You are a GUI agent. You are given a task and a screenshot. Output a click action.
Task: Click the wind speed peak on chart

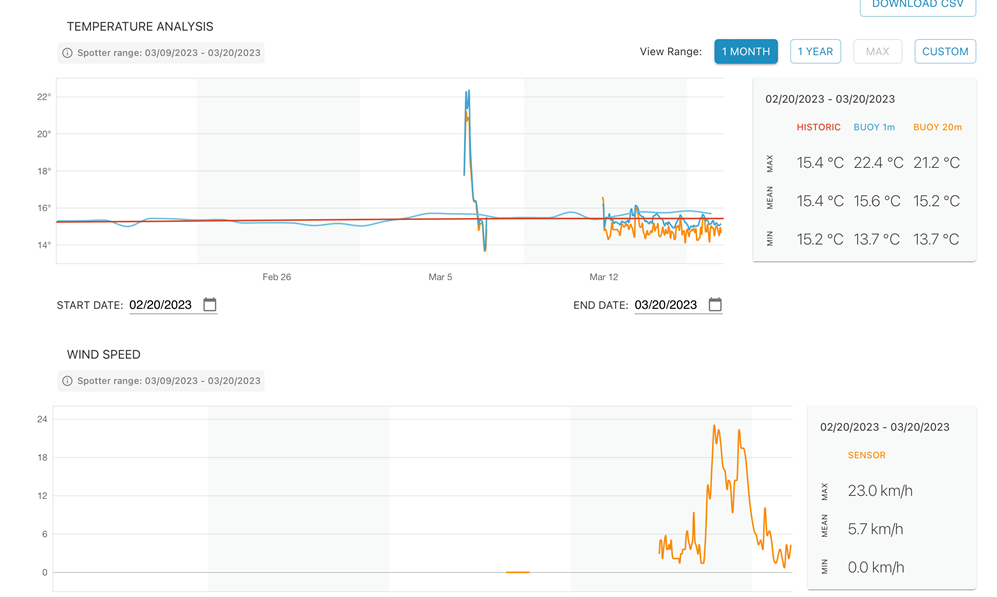click(x=715, y=427)
